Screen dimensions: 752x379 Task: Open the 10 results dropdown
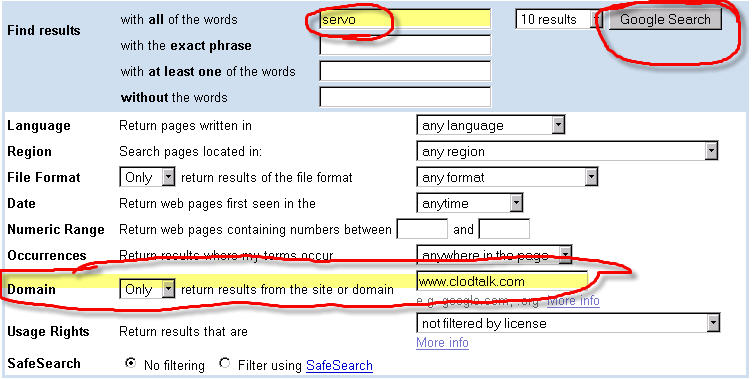(559, 20)
